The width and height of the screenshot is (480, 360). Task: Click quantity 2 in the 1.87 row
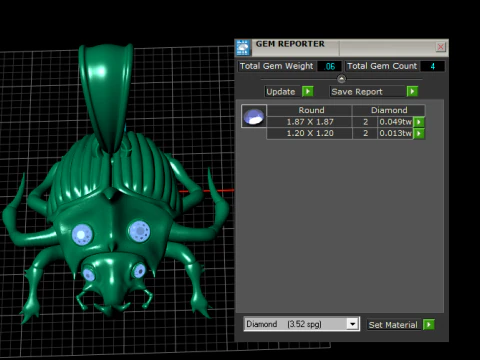point(365,122)
